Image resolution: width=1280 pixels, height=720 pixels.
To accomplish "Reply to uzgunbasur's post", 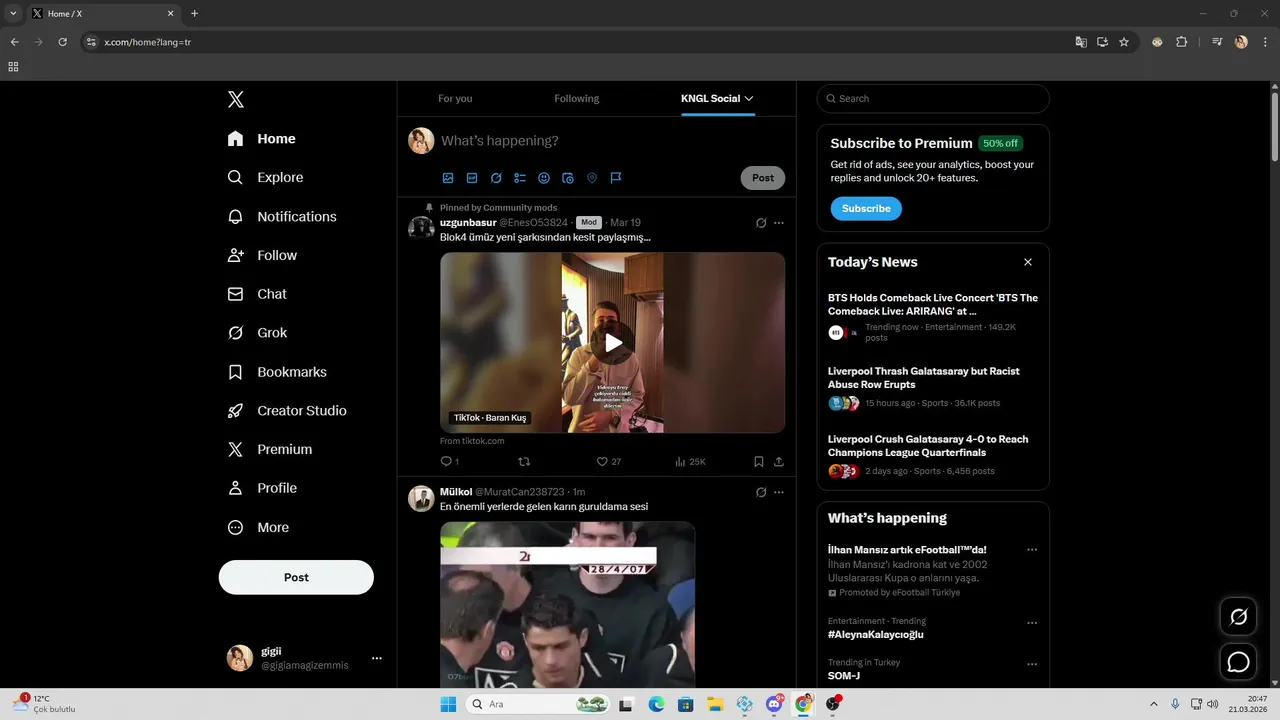I will point(449,462).
